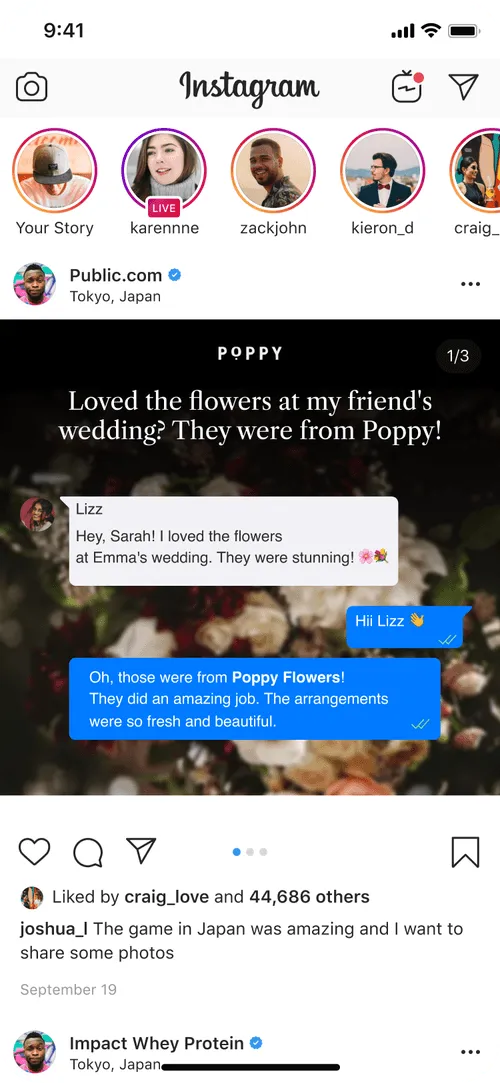Like the Public.com post with heart icon
The image size is (500, 1083).
coord(35,851)
